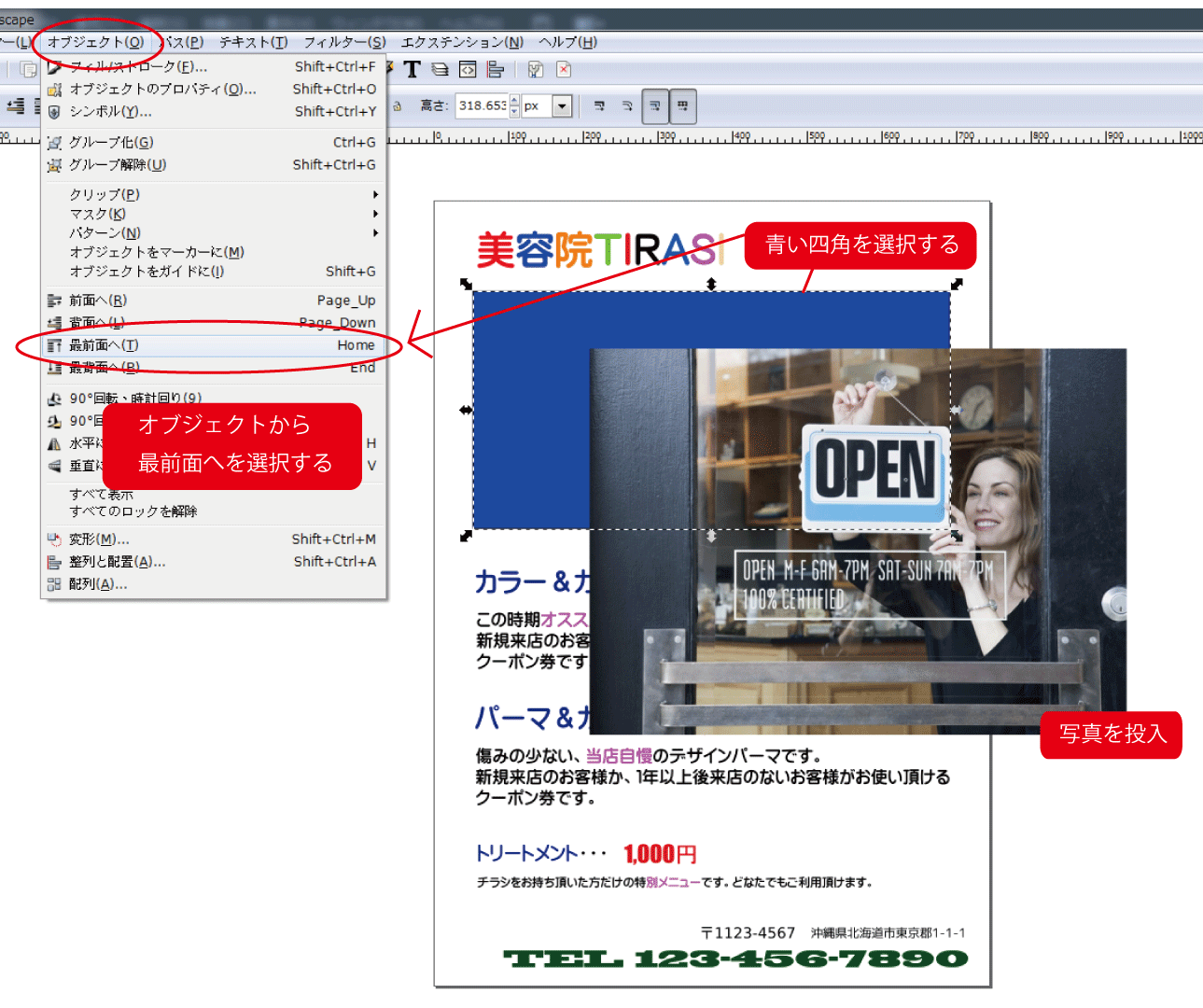Select the Text tool icon
This screenshot has height=1008, width=1203.
click(x=412, y=69)
